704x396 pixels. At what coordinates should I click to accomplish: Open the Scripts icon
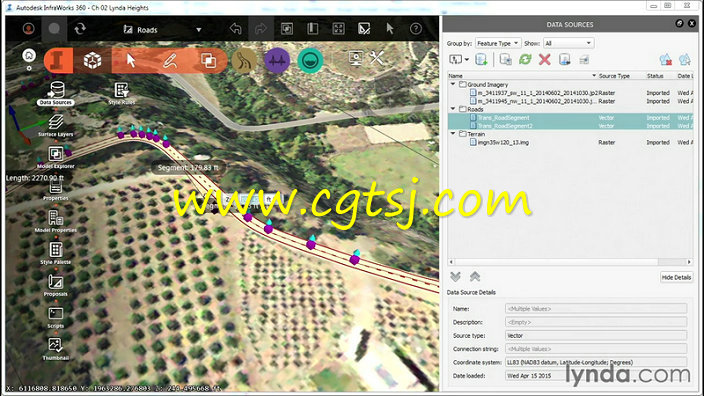click(56, 317)
